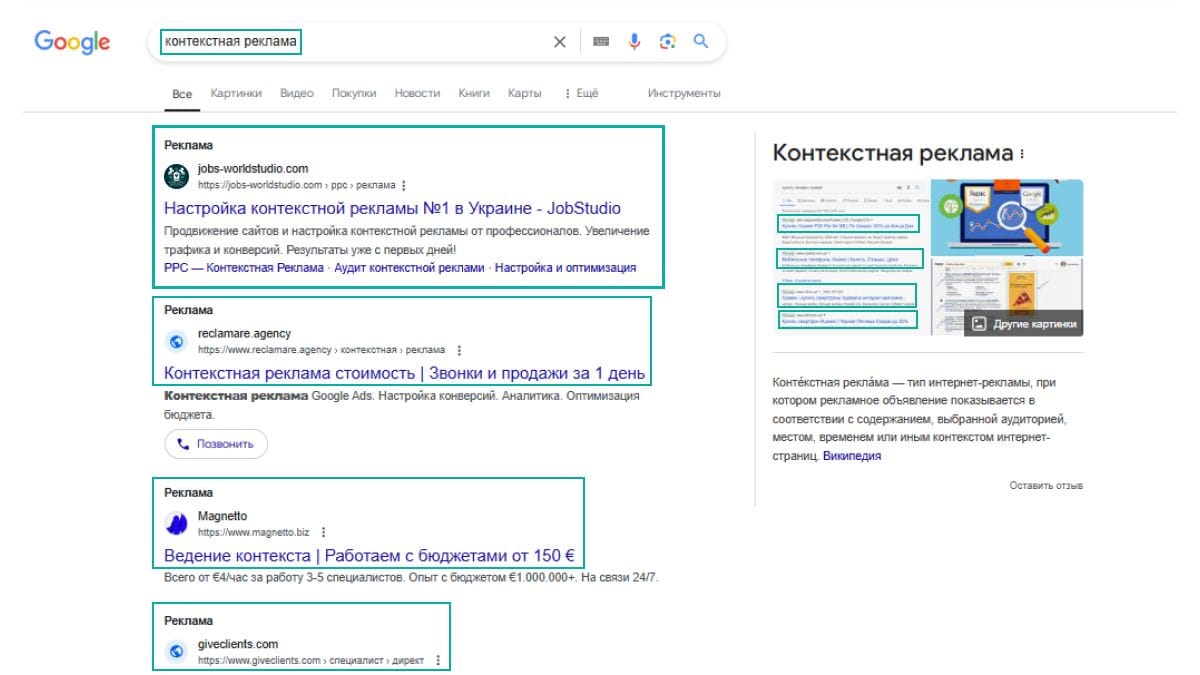The width and height of the screenshot is (1200, 675).
Task: Open three-dot menu next to magnetto.biz URL
Action: coord(323,532)
